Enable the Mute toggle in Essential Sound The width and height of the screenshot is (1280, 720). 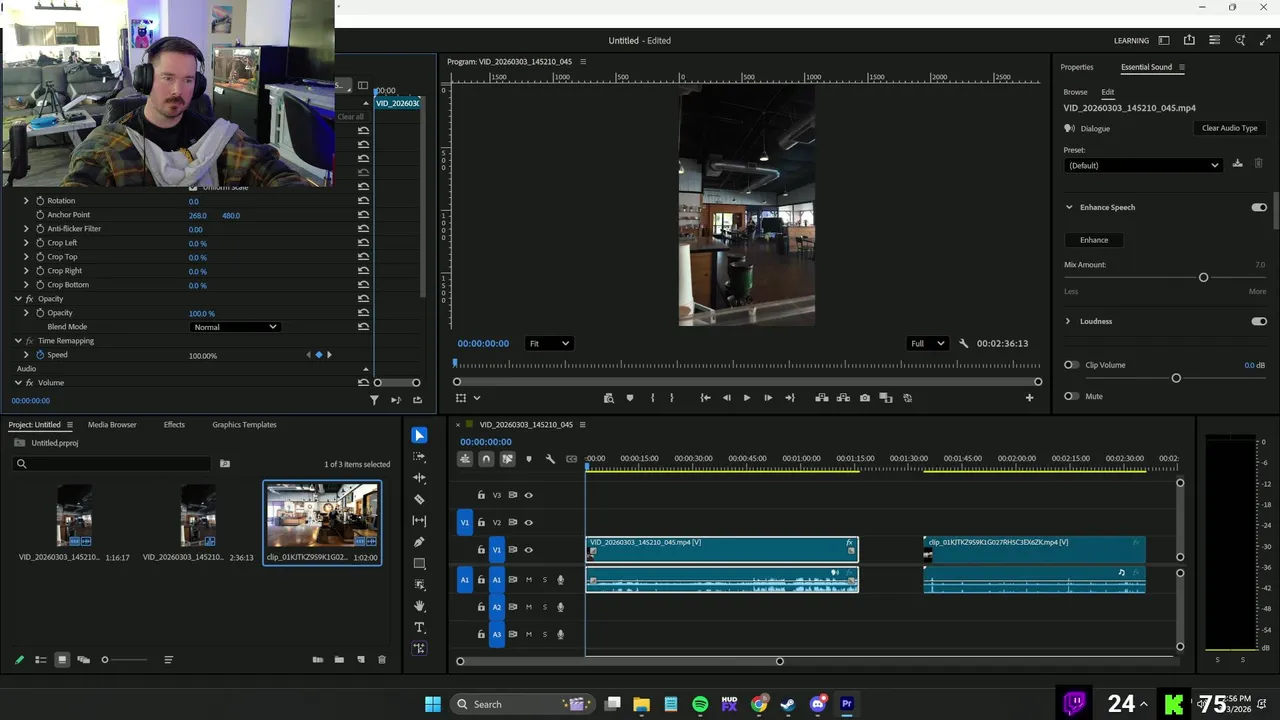pos(1071,396)
